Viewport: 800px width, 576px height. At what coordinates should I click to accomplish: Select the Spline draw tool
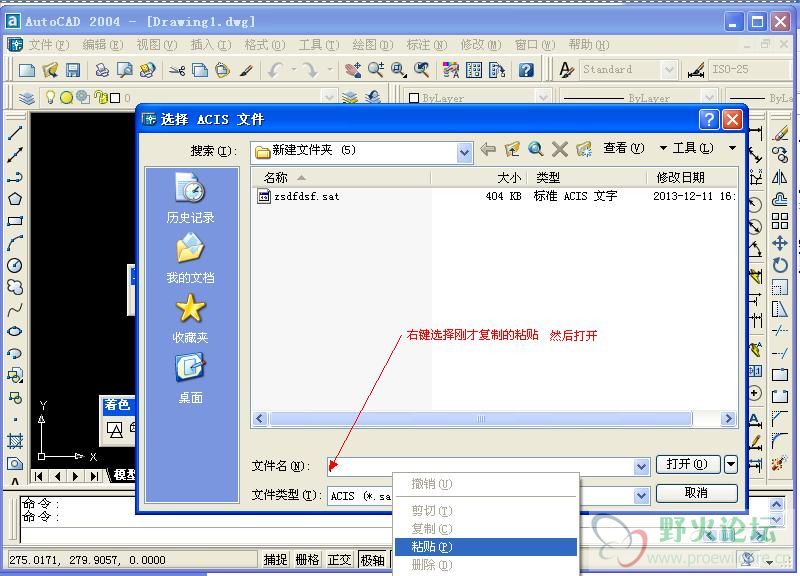(15, 309)
